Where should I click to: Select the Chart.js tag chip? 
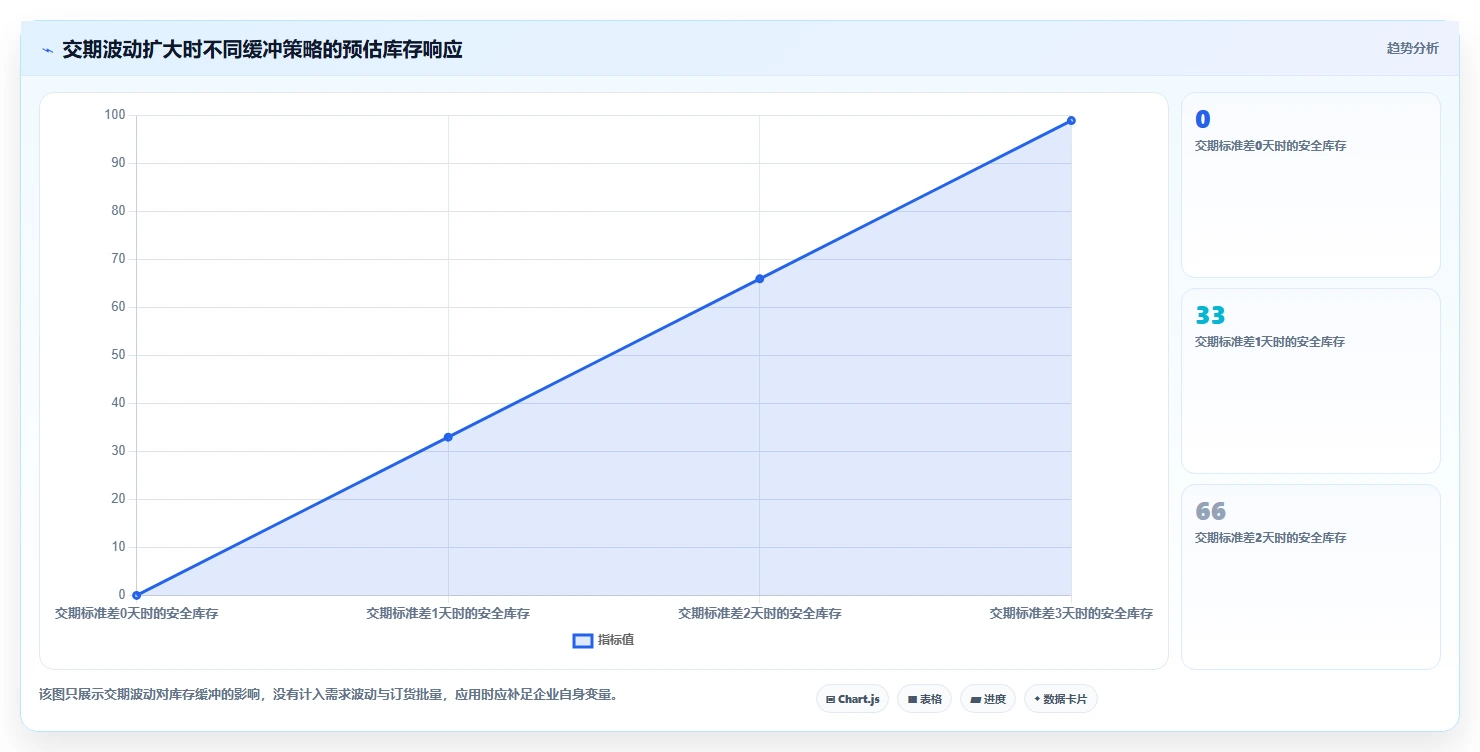point(852,699)
